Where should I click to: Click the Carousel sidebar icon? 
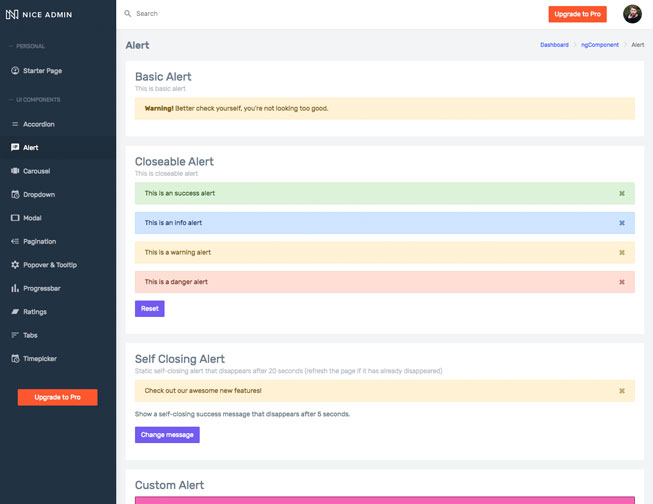click(15, 171)
